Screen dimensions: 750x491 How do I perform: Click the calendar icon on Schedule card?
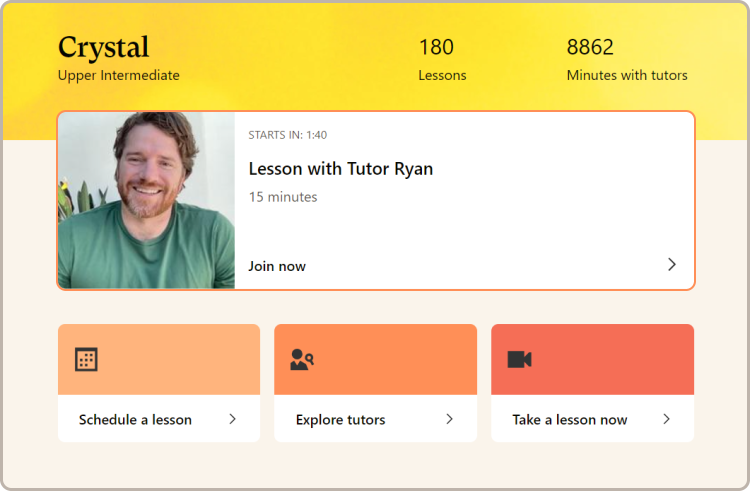point(86,360)
